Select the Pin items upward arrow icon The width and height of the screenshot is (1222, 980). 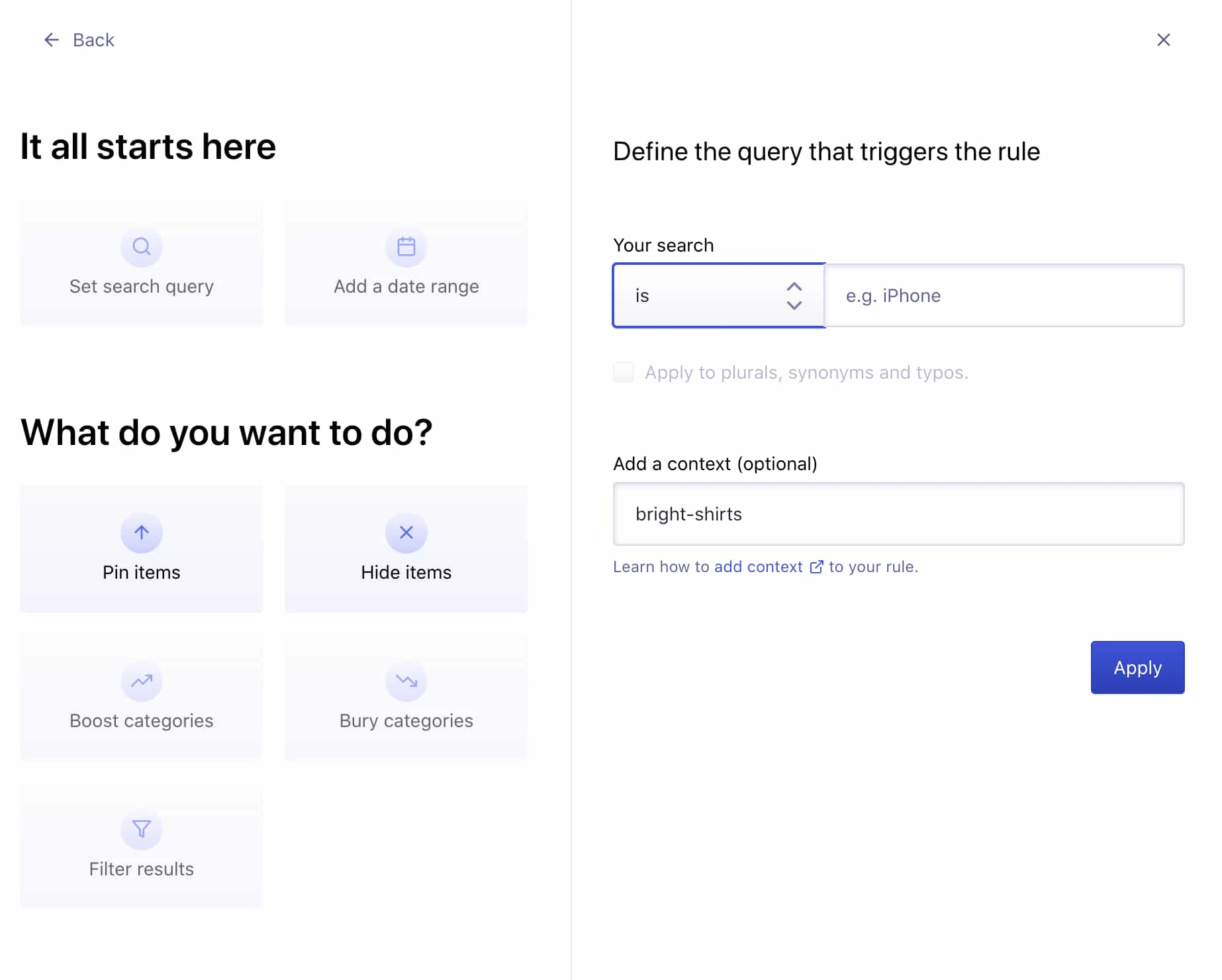[141, 532]
